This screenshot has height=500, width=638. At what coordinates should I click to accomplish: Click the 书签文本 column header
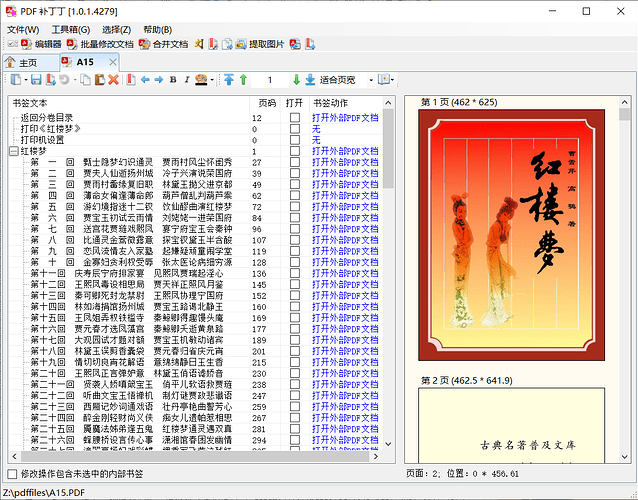pos(129,103)
